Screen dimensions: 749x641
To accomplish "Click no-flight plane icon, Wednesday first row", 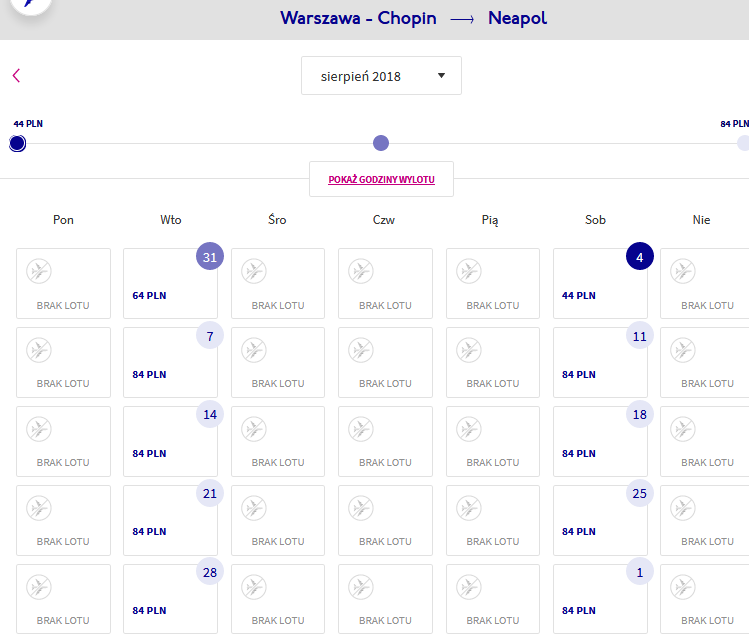I will coord(254,271).
